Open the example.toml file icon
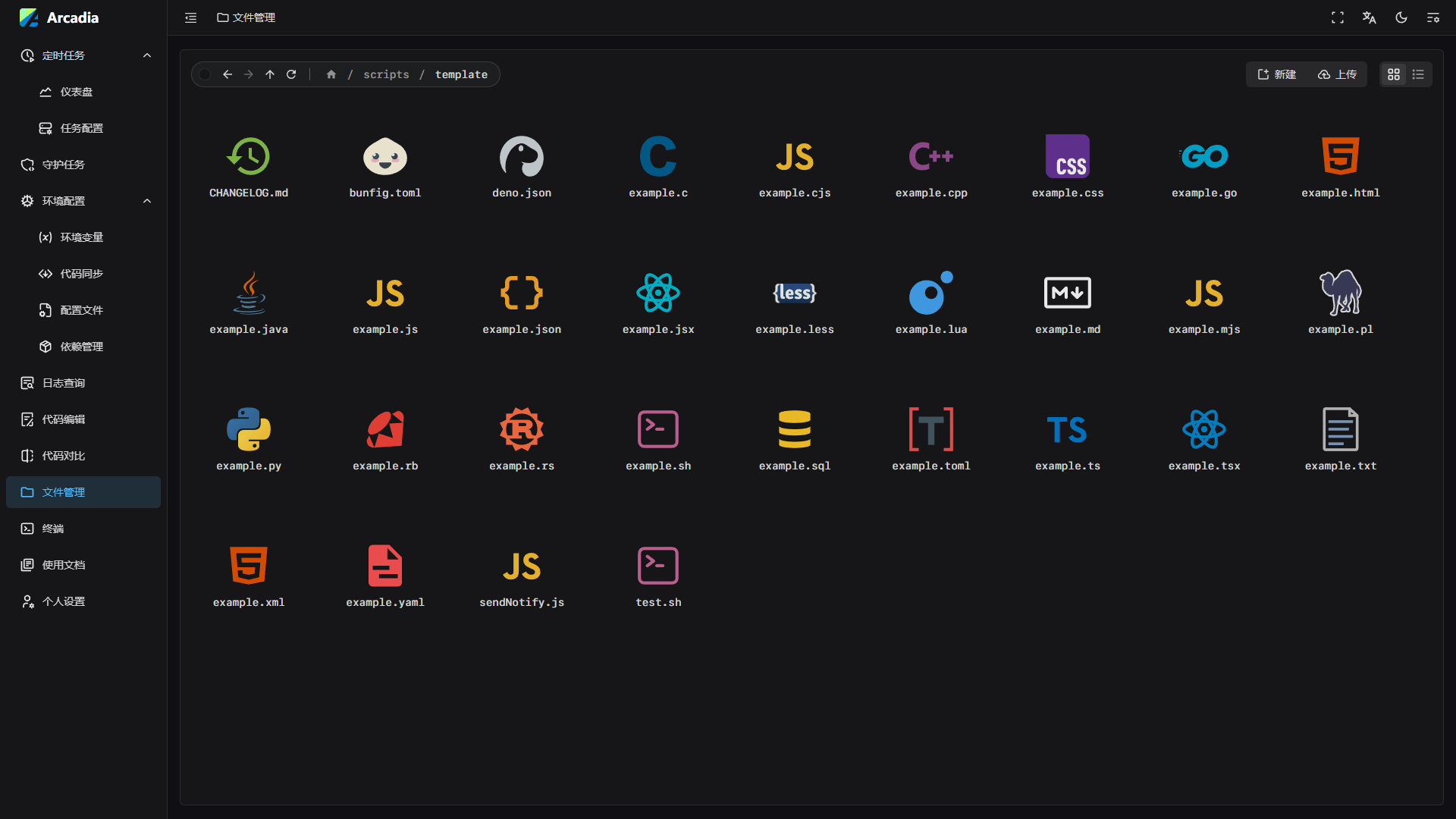This screenshot has width=1456, height=819. [x=931, y=429]
